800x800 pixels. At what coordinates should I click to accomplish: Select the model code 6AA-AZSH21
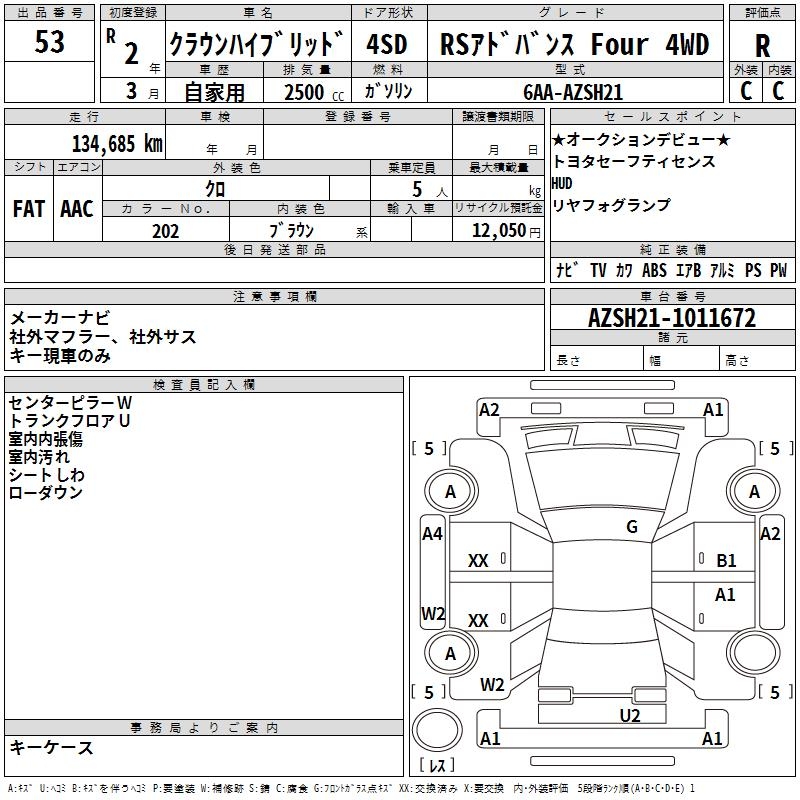coord(573,92)
